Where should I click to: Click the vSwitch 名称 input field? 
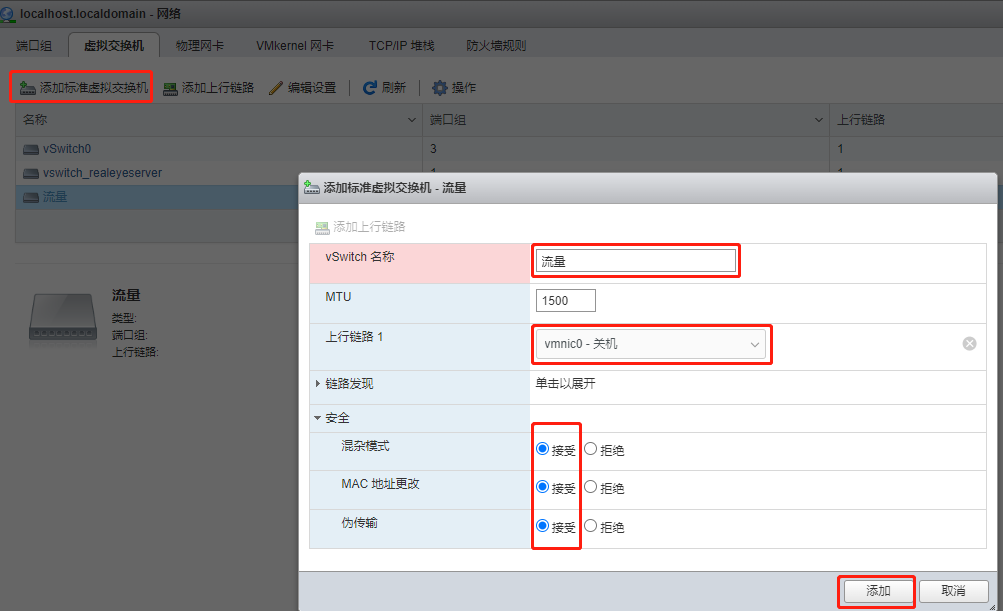tap(636, 261)
